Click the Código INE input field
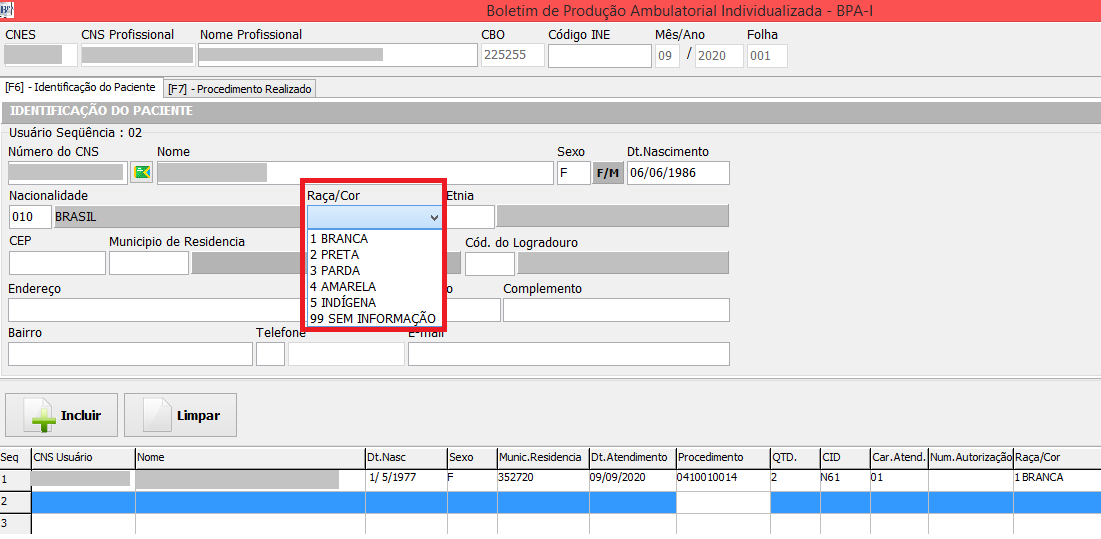This screenshot has width=1101, height=539. click(598, 56)
